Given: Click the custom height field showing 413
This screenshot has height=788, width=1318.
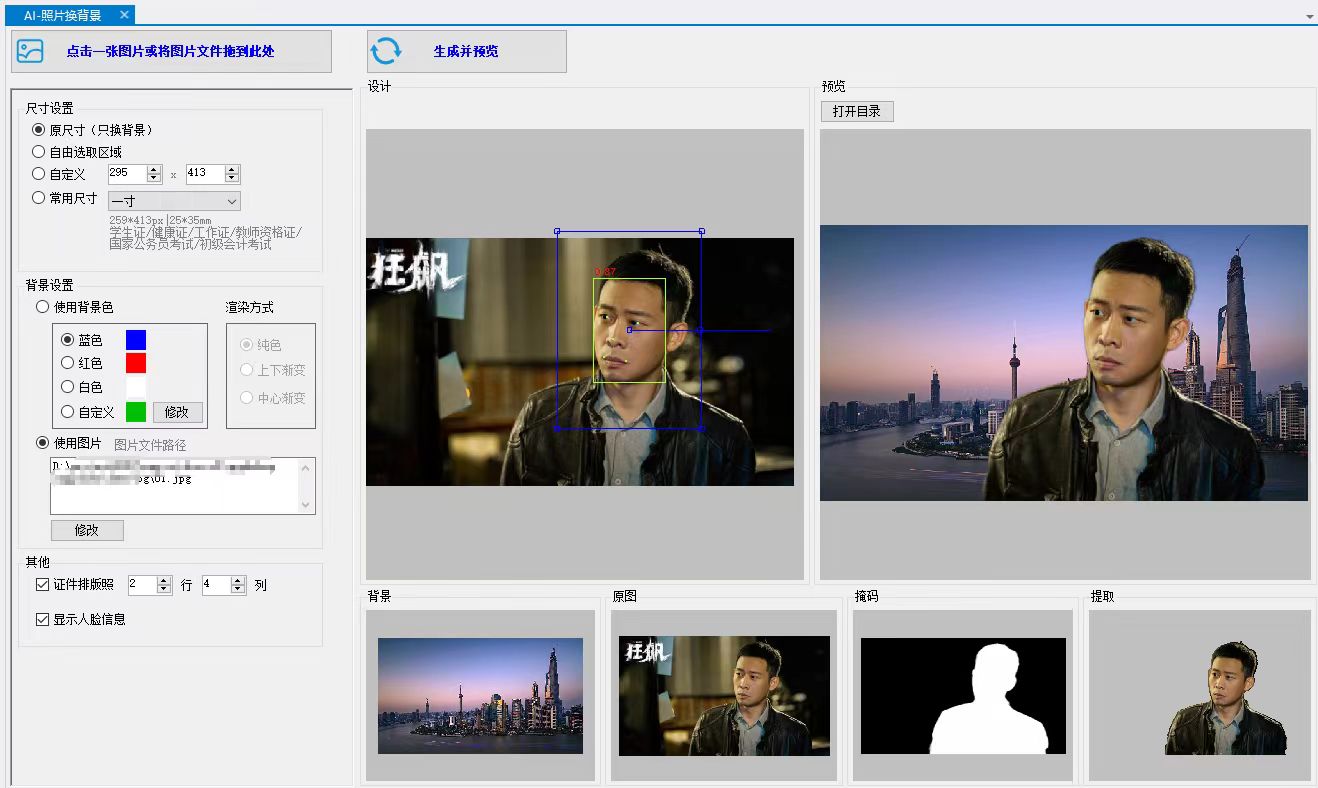Looking at the screenshot, I should pyautogui.click(x=206, y=174).
